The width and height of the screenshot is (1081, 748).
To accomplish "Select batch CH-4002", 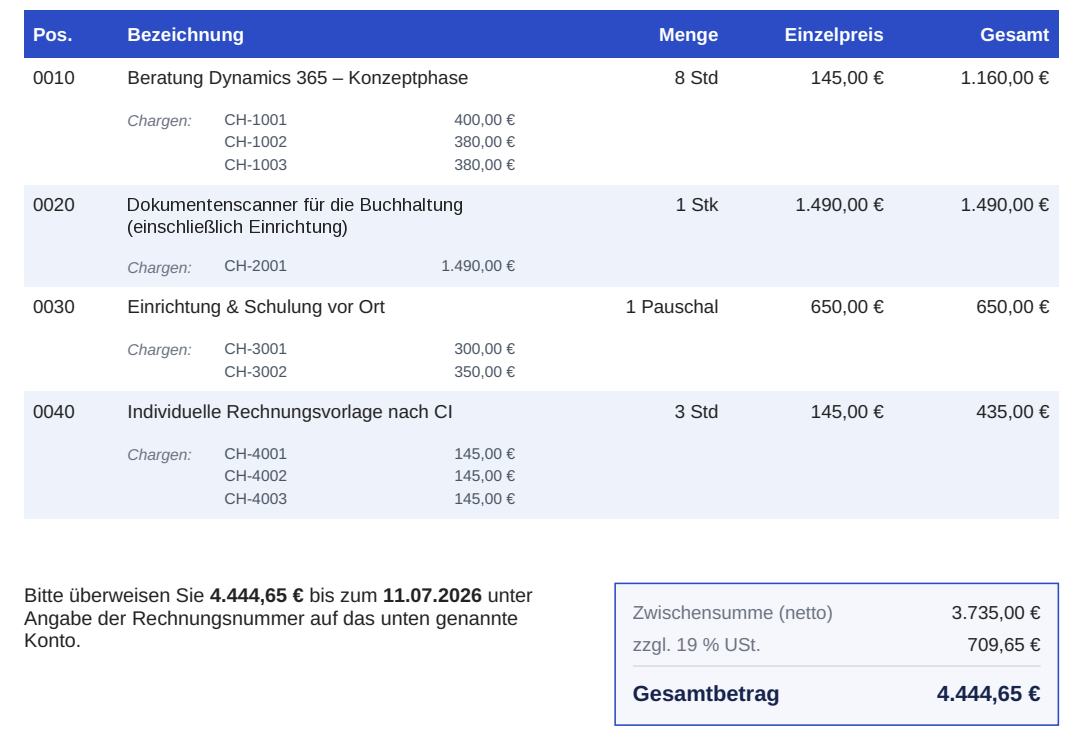I will (x=255, y=476).
